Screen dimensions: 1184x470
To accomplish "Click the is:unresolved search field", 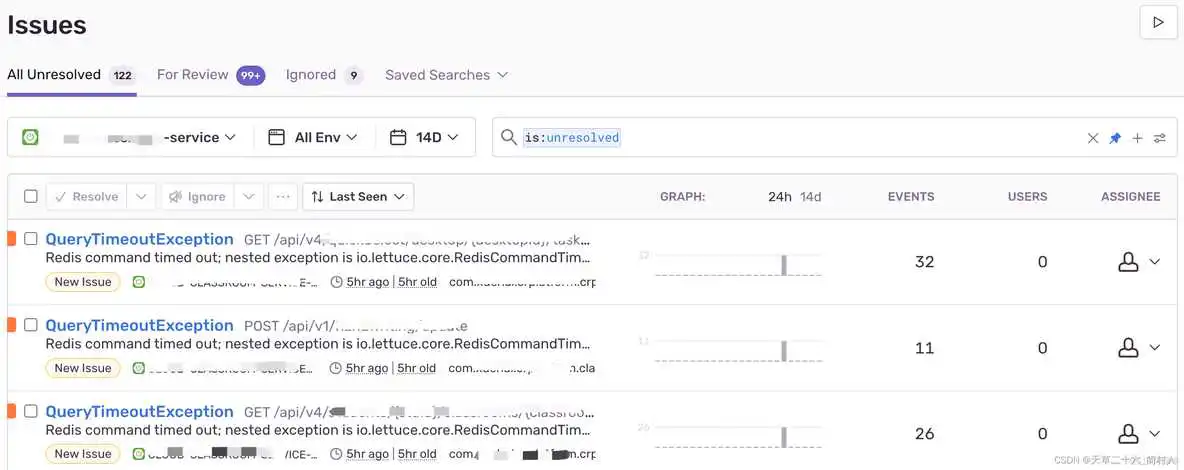I will (800, 138).
